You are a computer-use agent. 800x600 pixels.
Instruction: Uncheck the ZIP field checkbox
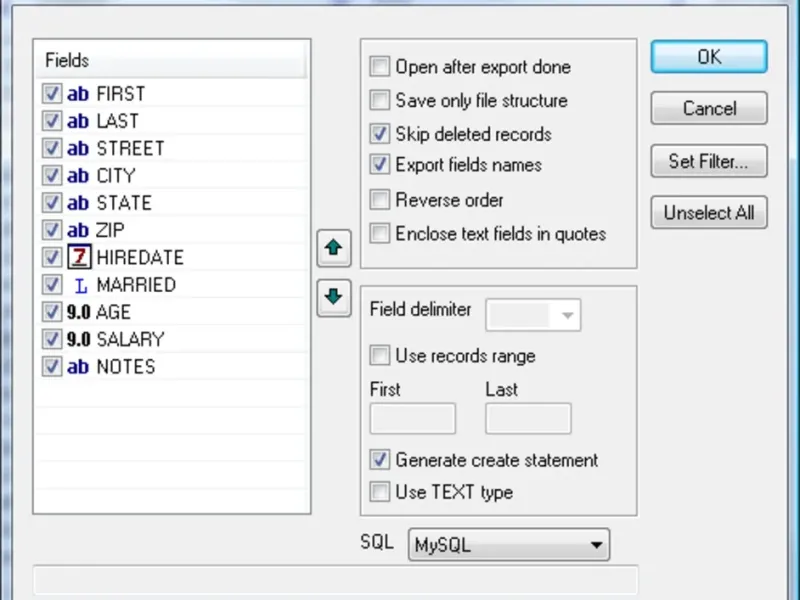[52, 231]
